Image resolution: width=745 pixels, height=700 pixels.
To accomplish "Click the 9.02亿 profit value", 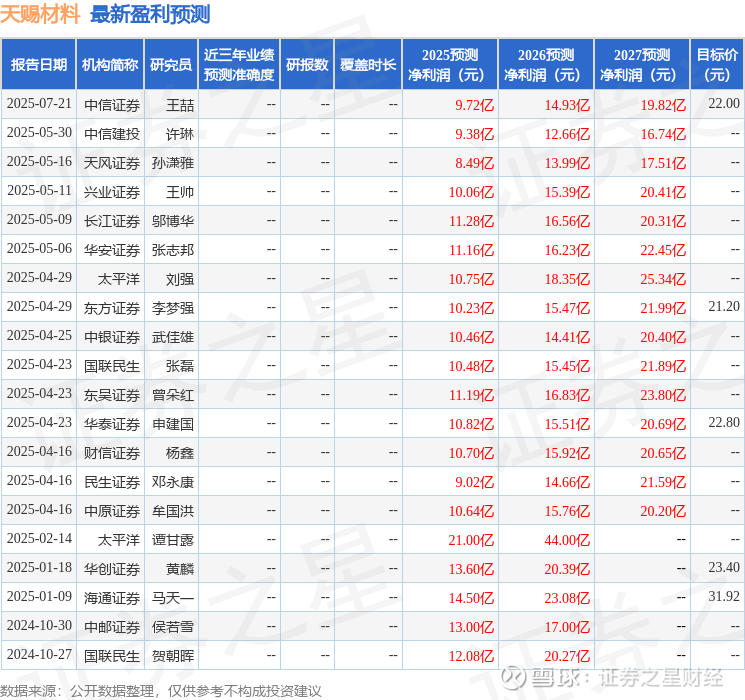I will click(x=474, y=482).
